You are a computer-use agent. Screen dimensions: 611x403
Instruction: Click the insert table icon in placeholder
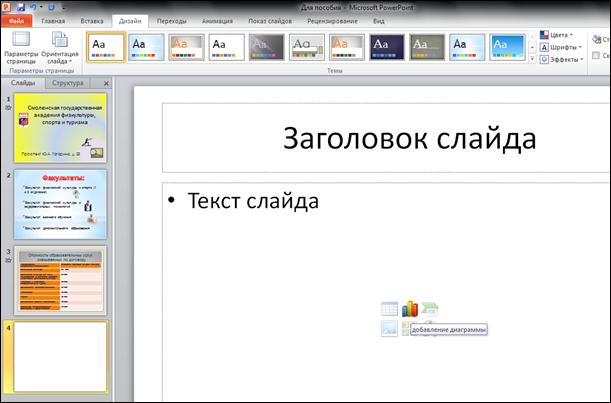390,309
